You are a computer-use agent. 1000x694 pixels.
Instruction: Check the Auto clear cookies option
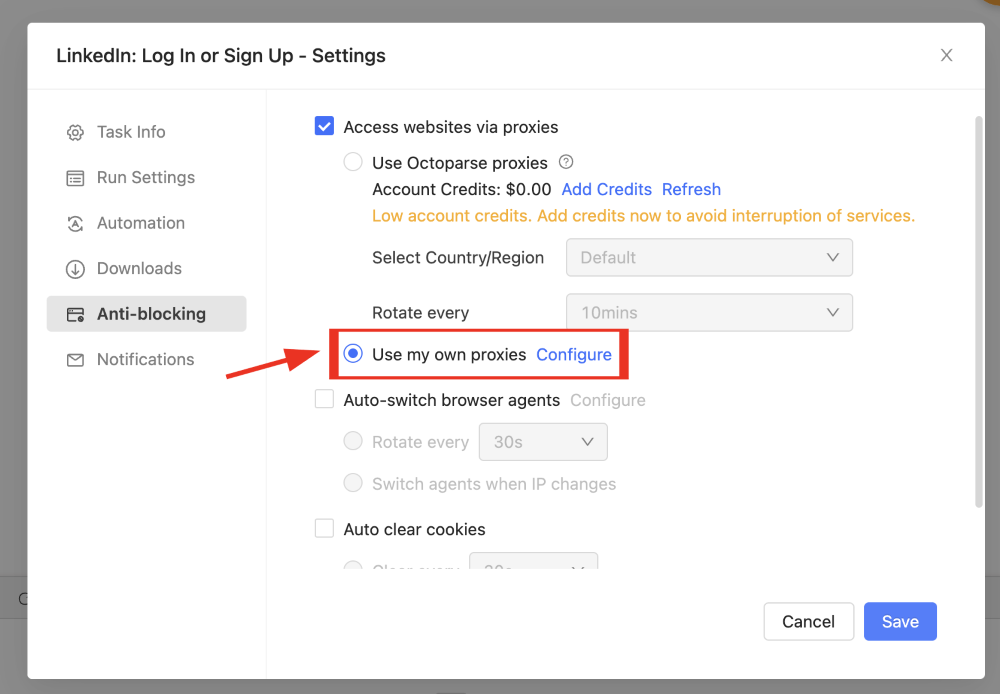click(324, 529)
